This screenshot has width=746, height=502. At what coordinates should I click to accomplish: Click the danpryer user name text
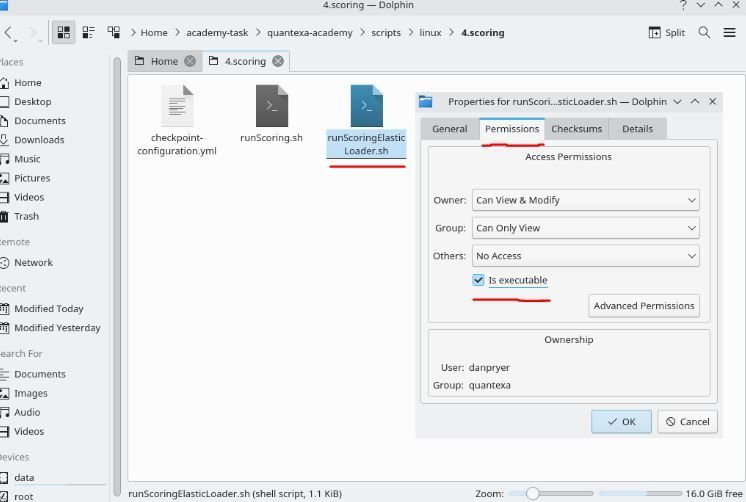(489, 367)
